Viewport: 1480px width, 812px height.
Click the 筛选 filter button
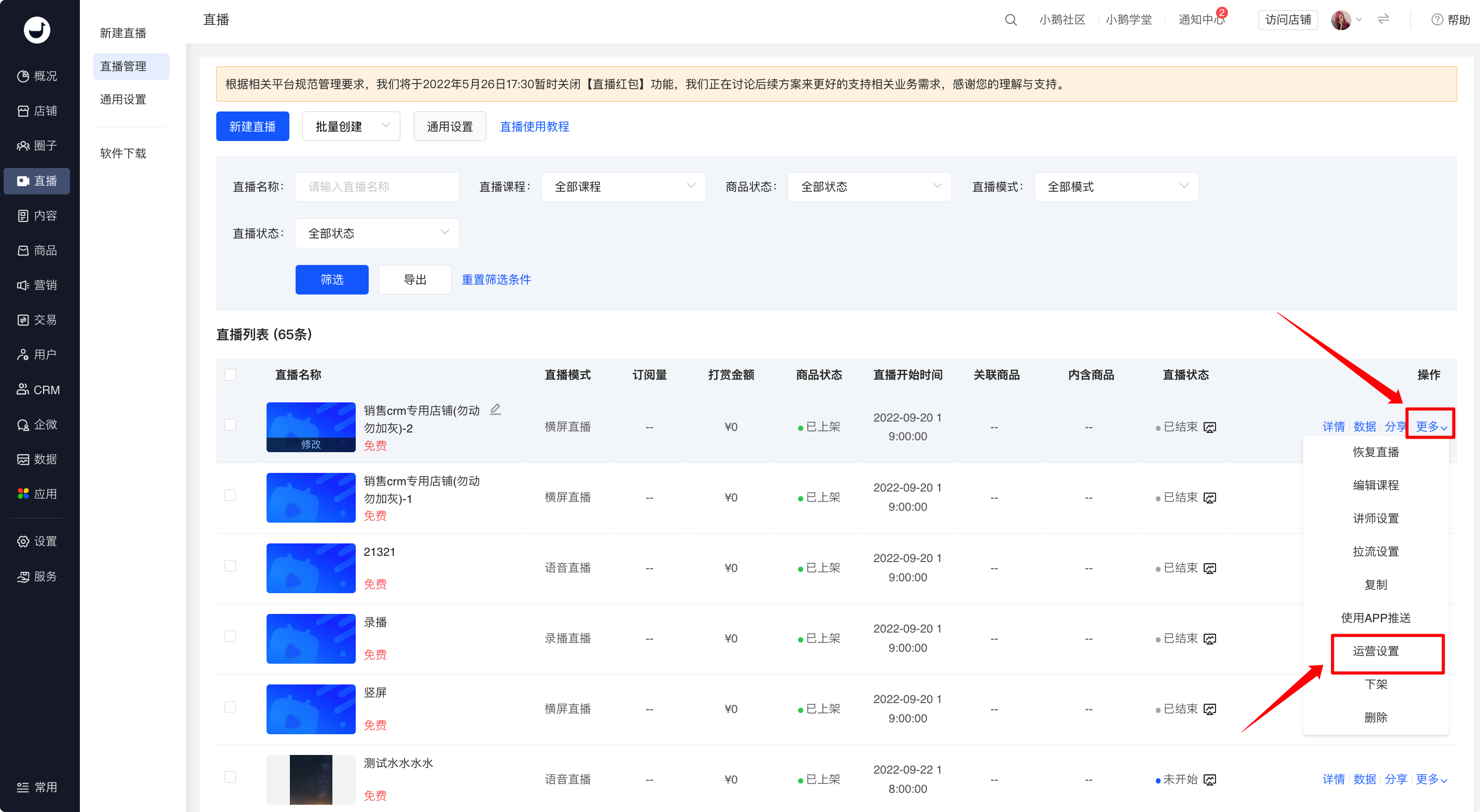[x=332, y=280]
